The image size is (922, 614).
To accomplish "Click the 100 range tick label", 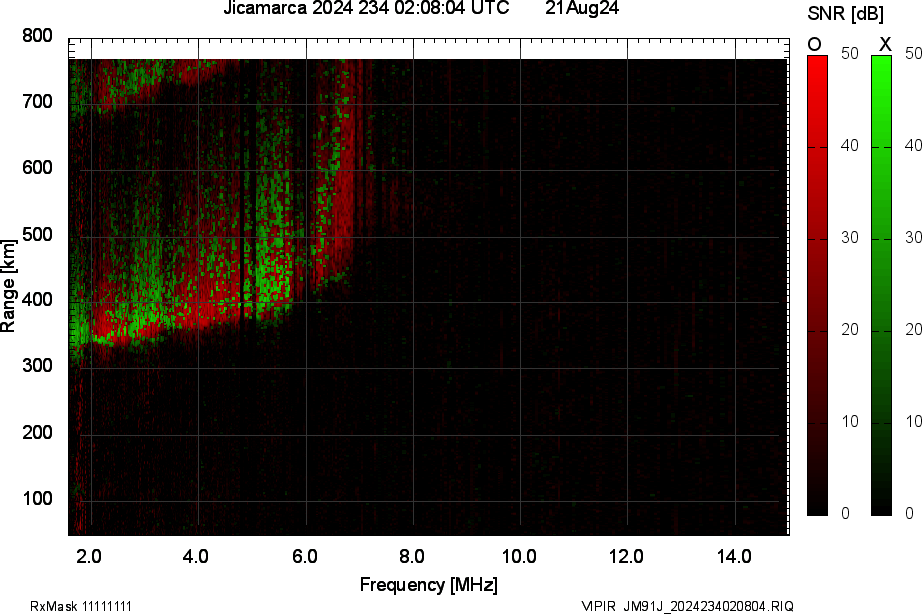I will (x=38, y=499).
